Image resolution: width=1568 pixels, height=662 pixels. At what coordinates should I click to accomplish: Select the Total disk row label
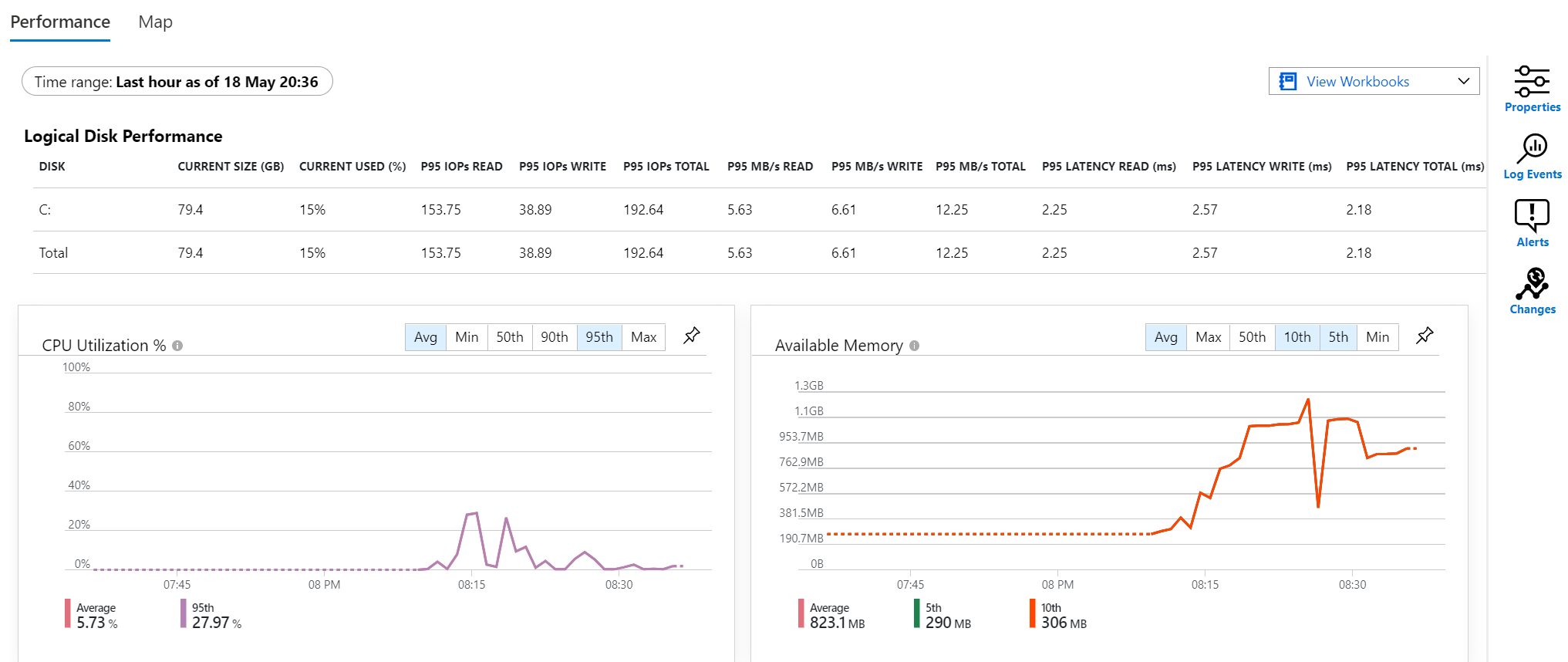(x=53, y=253)
